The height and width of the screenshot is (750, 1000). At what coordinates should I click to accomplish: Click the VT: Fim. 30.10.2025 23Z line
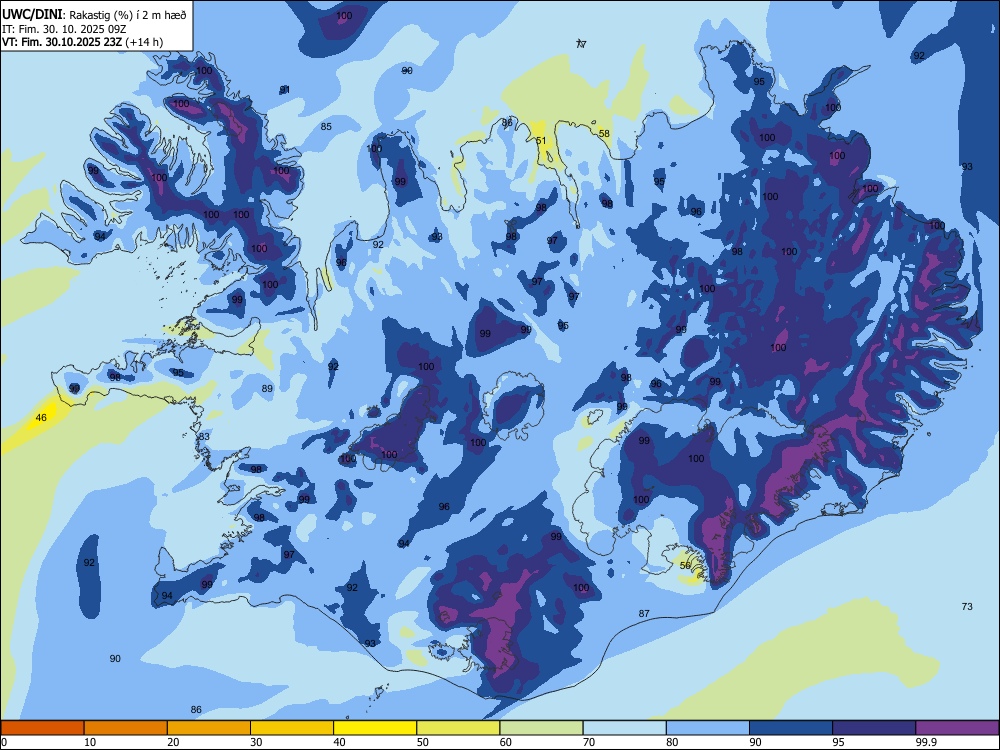pyautogui.click(x=82, y=42)
